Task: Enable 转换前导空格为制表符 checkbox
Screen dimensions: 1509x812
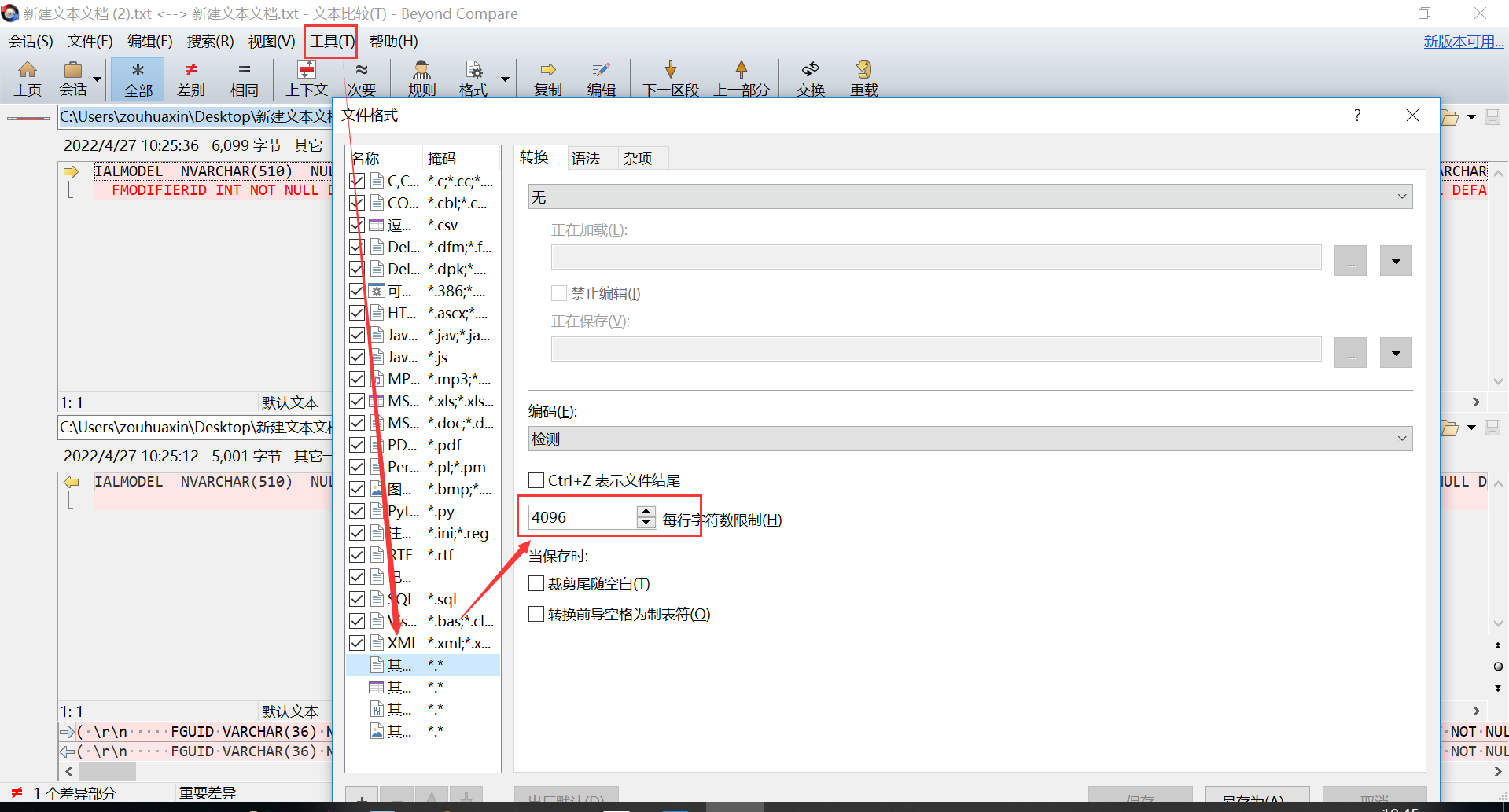Action: pos(536,614)
